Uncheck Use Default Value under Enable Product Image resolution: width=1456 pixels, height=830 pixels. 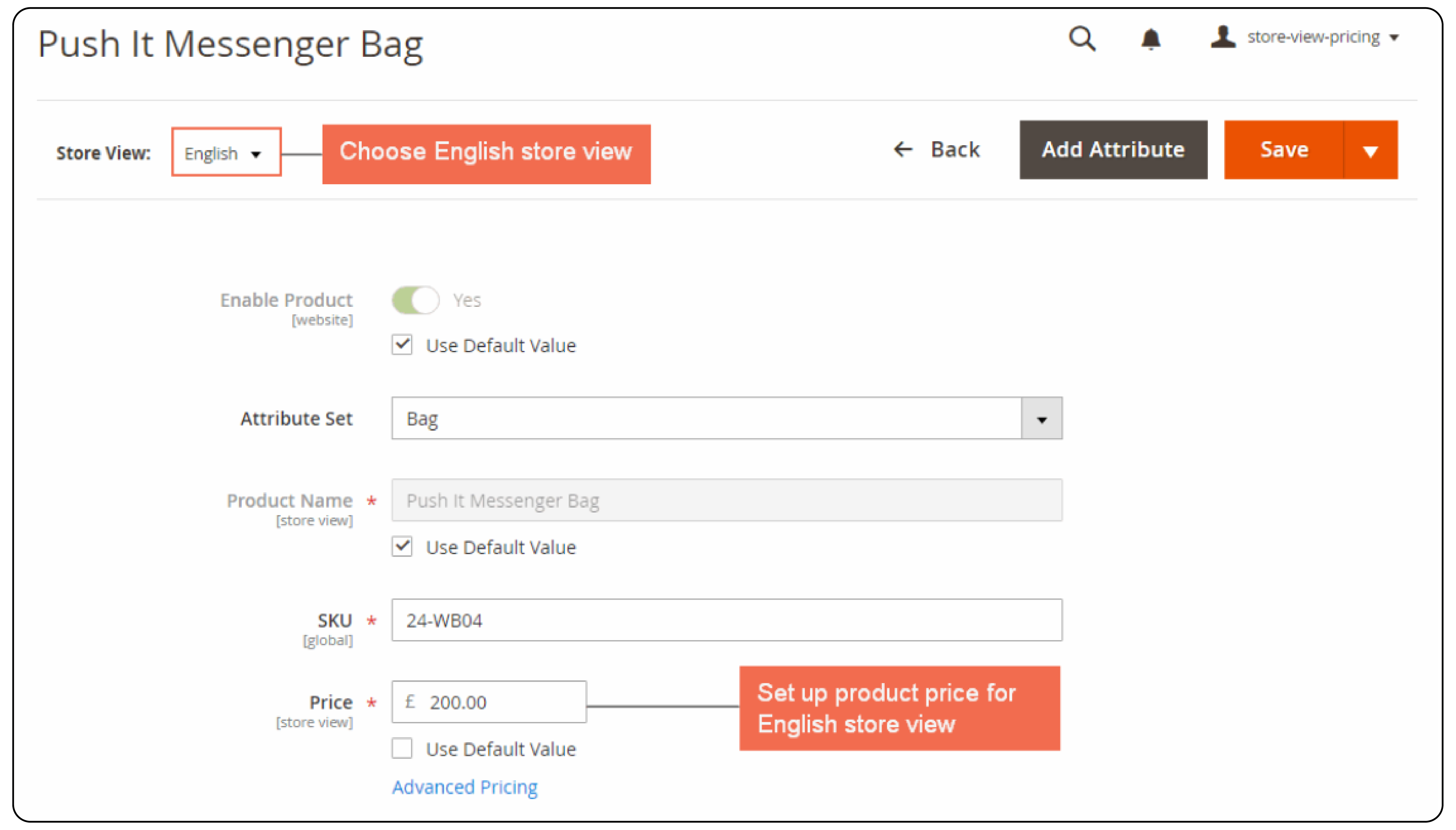coord(402,344)
